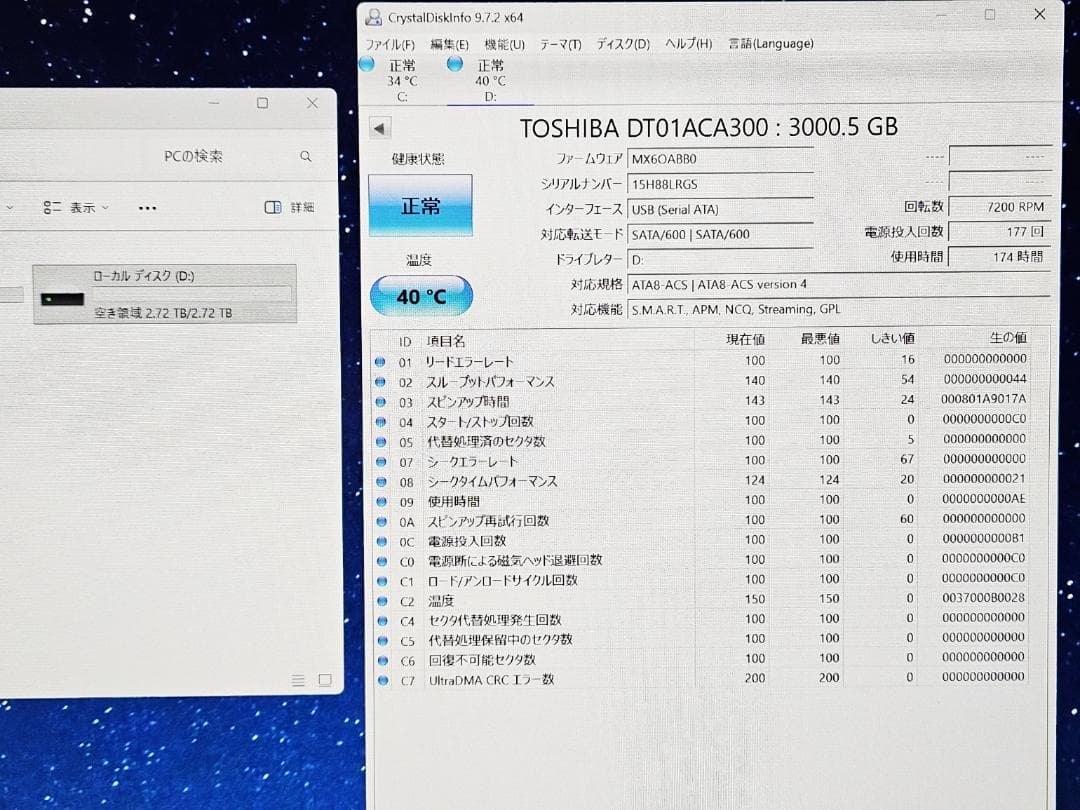Viewport: 1080px width, 810px height.
Task: Click the blue status orb for drive C:
Action: point(367,65)
